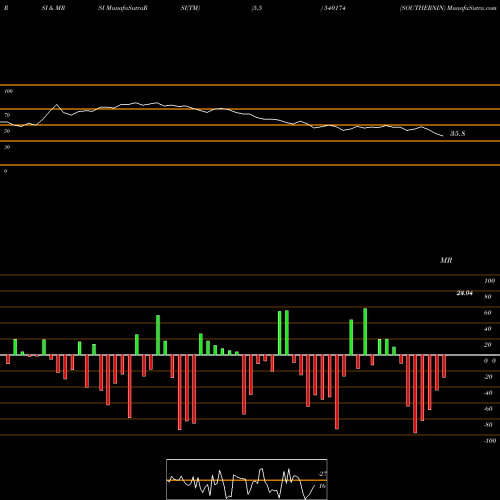This screenshot has width=500, height=500.
Task: Click the MR axis label 80
Action: coord(487,297)
